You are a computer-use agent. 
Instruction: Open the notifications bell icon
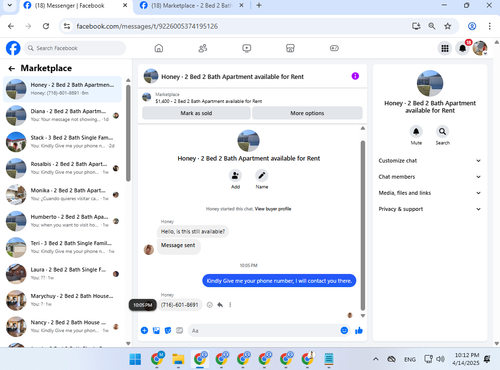tap(463, 48)
